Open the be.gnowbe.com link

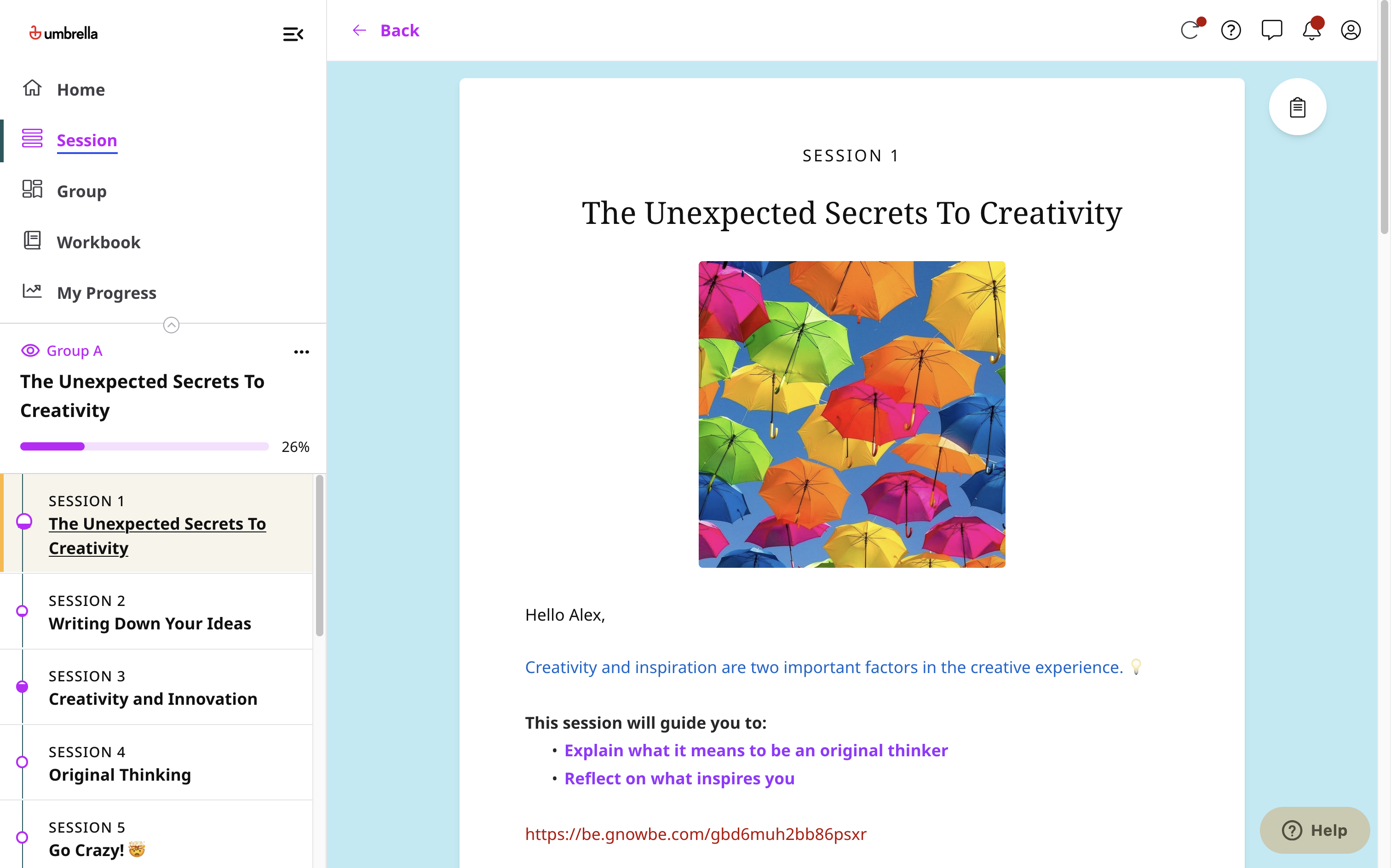[x=695, y=834]
